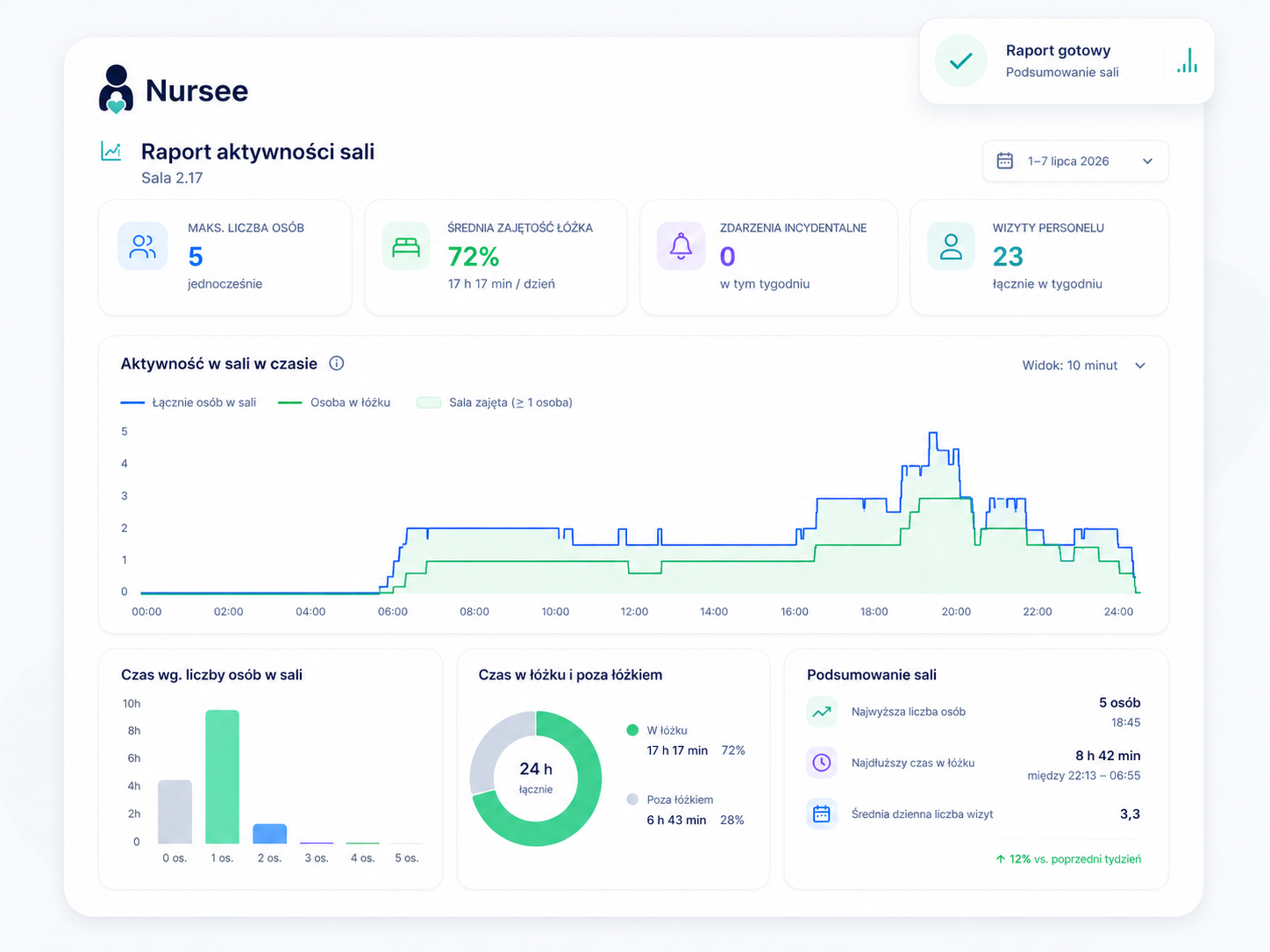1270x952 pixels.
Task: Select the green 1 os. bar in the bar chart
Action: [x=222, y=777]
